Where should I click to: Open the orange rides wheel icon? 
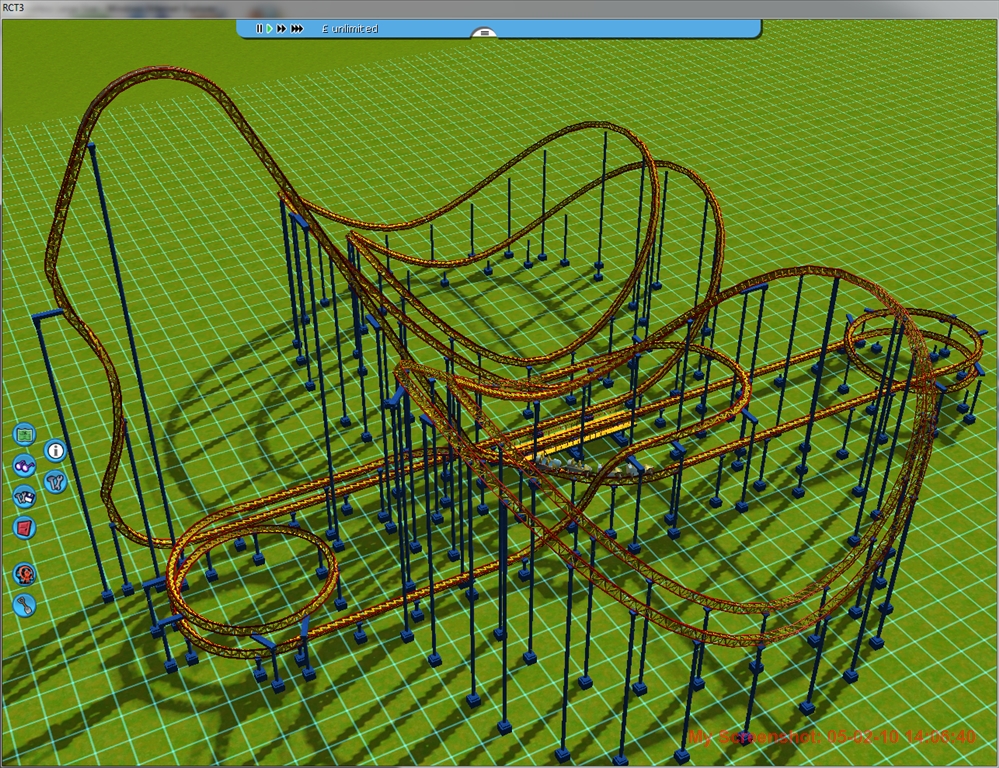coord(25,574)
